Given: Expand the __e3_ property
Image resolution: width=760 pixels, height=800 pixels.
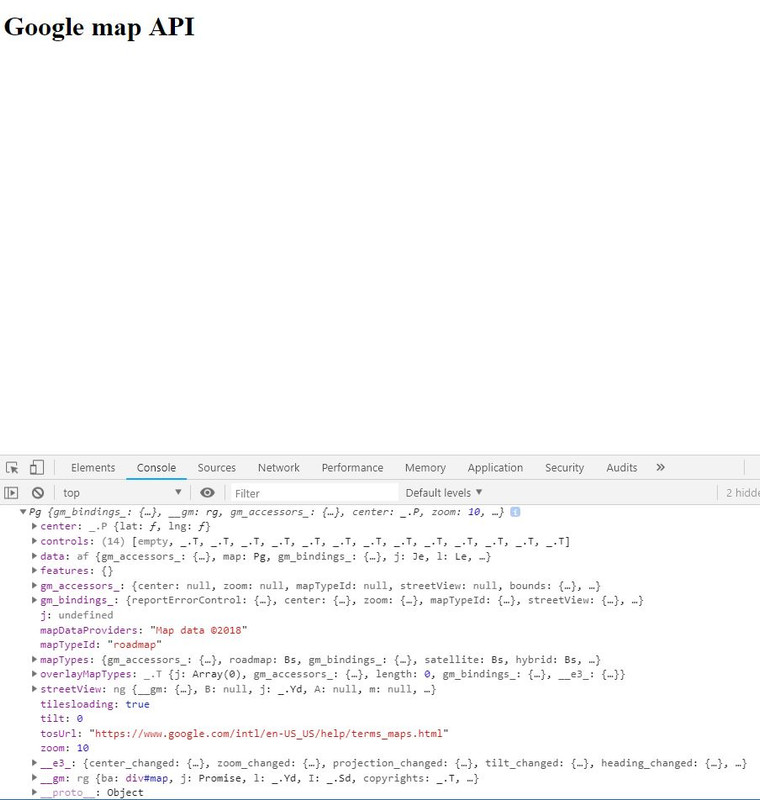Looking at the screenshot, I should [x=34, y=763].
